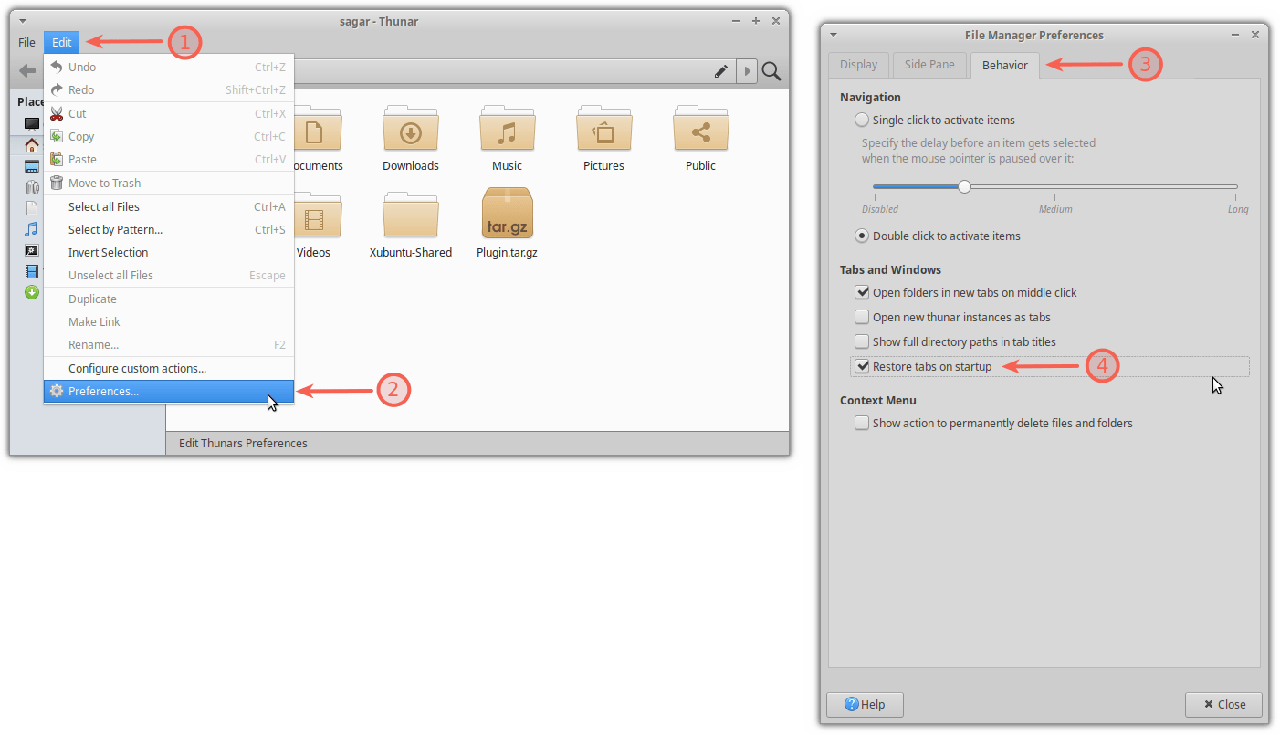
Task: Select Single click to activate items
Action: (862, 120)
